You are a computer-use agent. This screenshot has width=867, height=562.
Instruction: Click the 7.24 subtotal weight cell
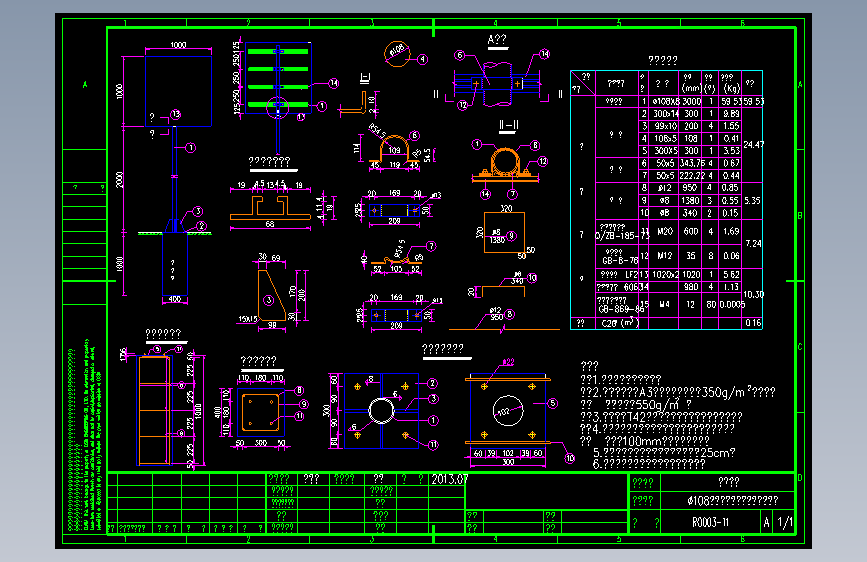pyautogui.click(x=753, y=243)
